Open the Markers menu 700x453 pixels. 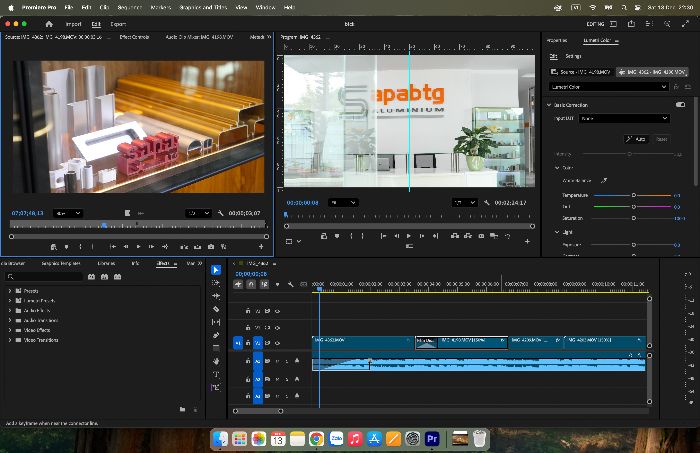click(161, 8)
